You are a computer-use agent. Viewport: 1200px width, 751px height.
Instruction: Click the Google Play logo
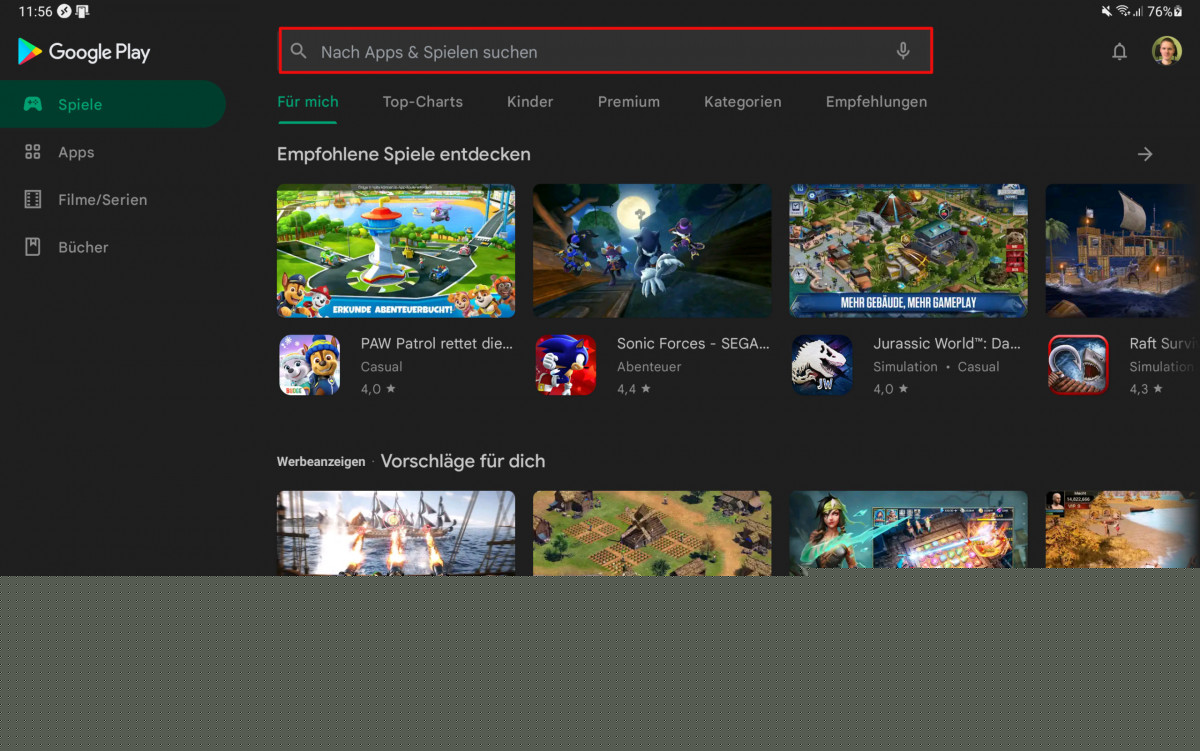[84, 52]
